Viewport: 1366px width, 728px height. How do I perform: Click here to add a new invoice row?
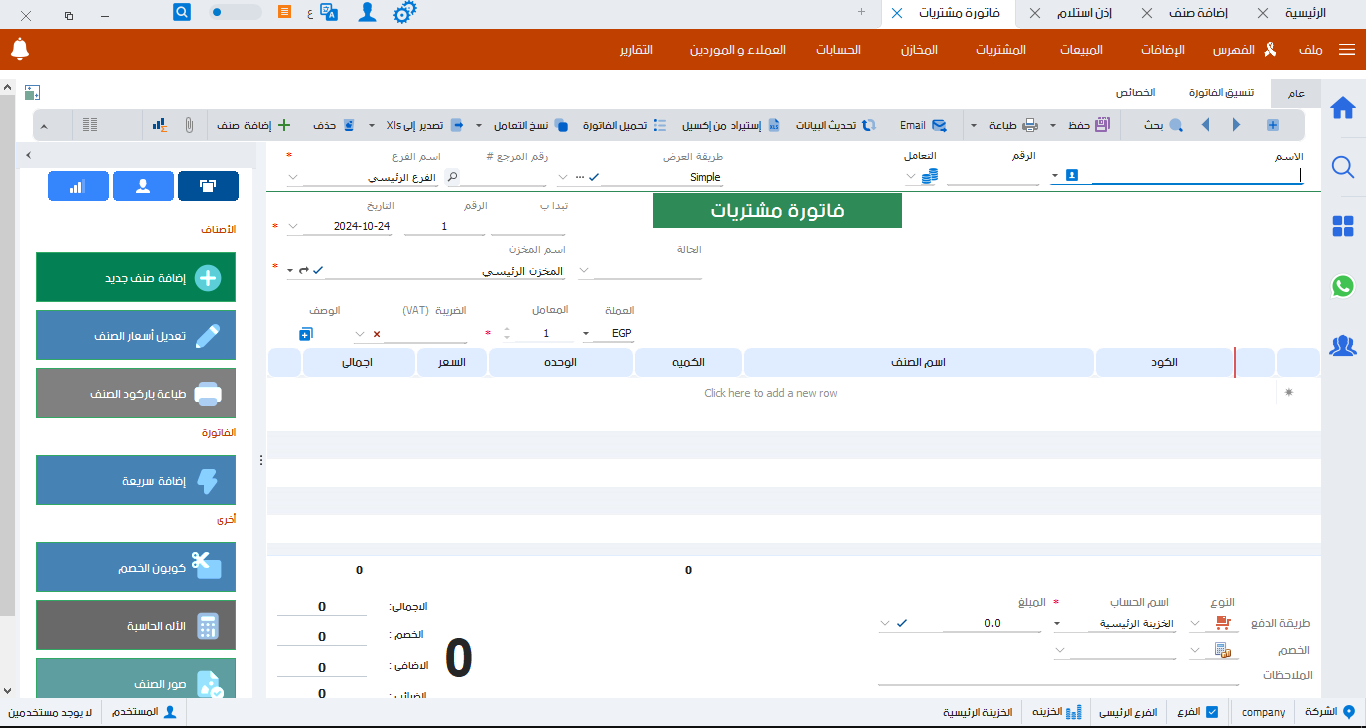pyautogui.click(x=770, y=392)
